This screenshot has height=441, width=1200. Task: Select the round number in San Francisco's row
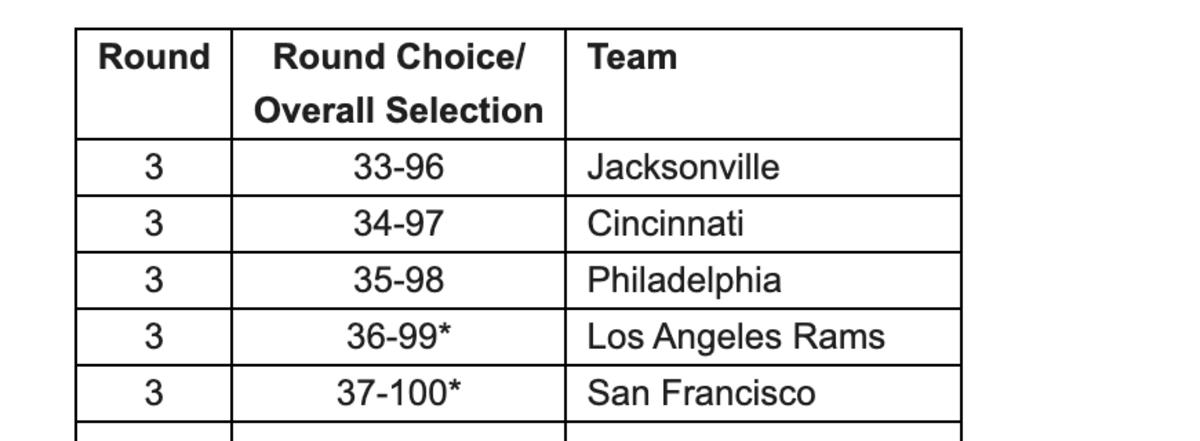click(153, 393)
